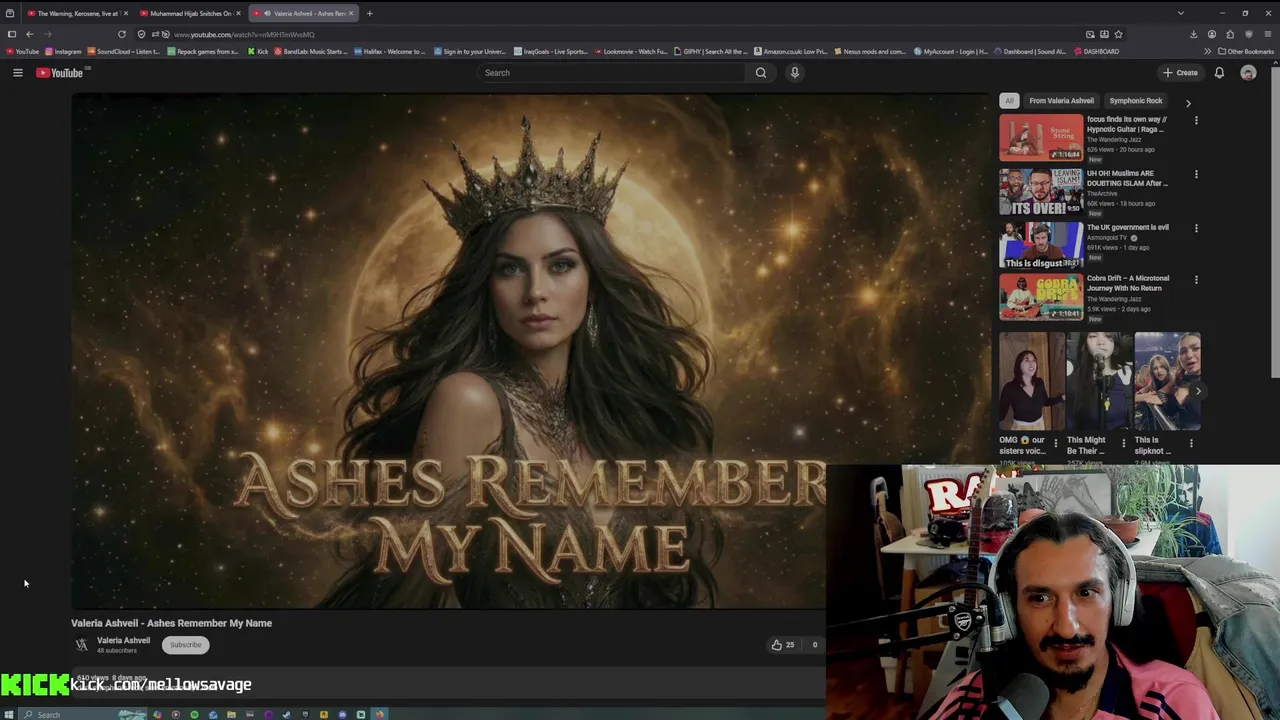Open the "Muslims ARE DOUBTING ISLAM" video title
The image size is (1280, 720).
click(x=1127, y=178)
